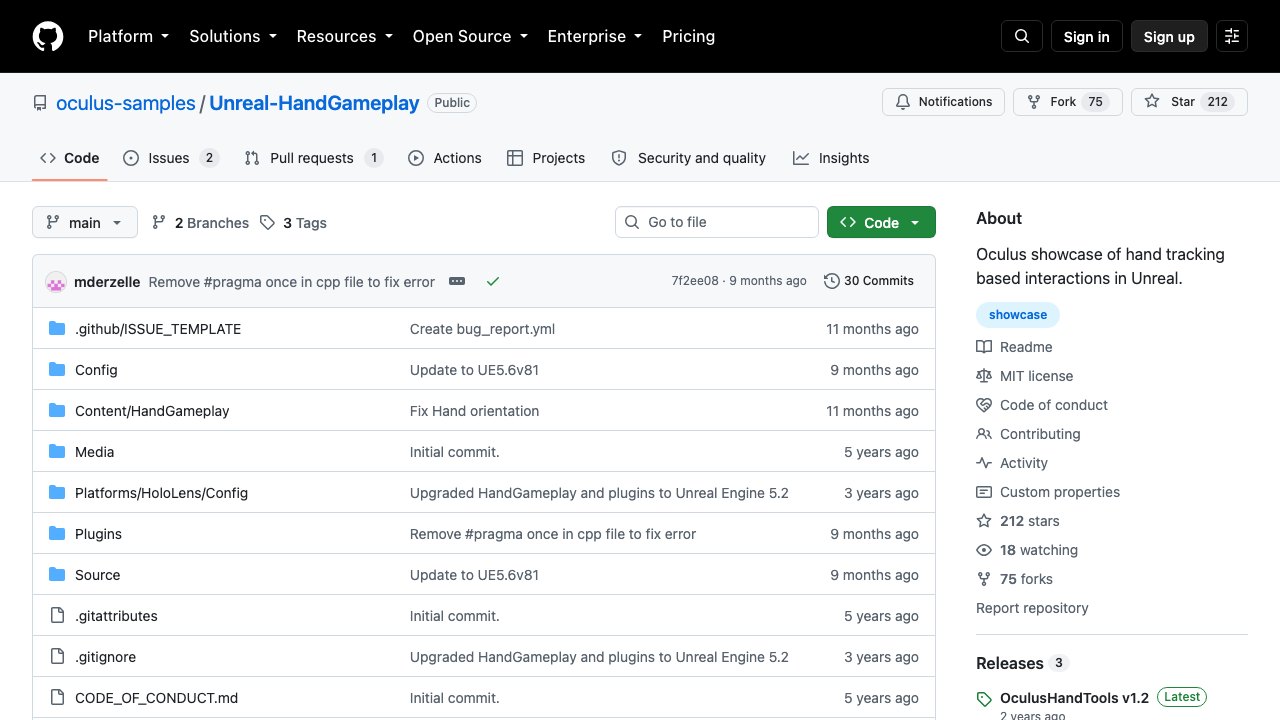View the 3 Tags link

point(293,222)
